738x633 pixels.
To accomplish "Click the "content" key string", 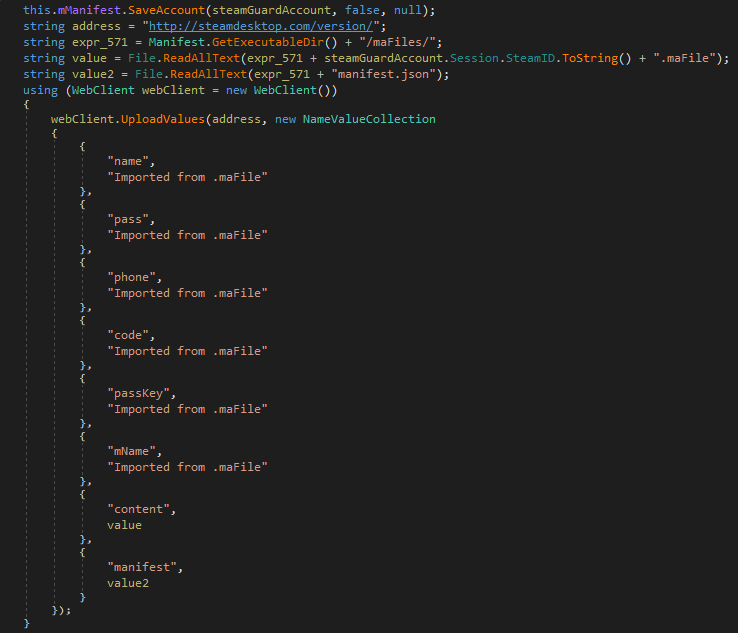I will pos(138,509).
